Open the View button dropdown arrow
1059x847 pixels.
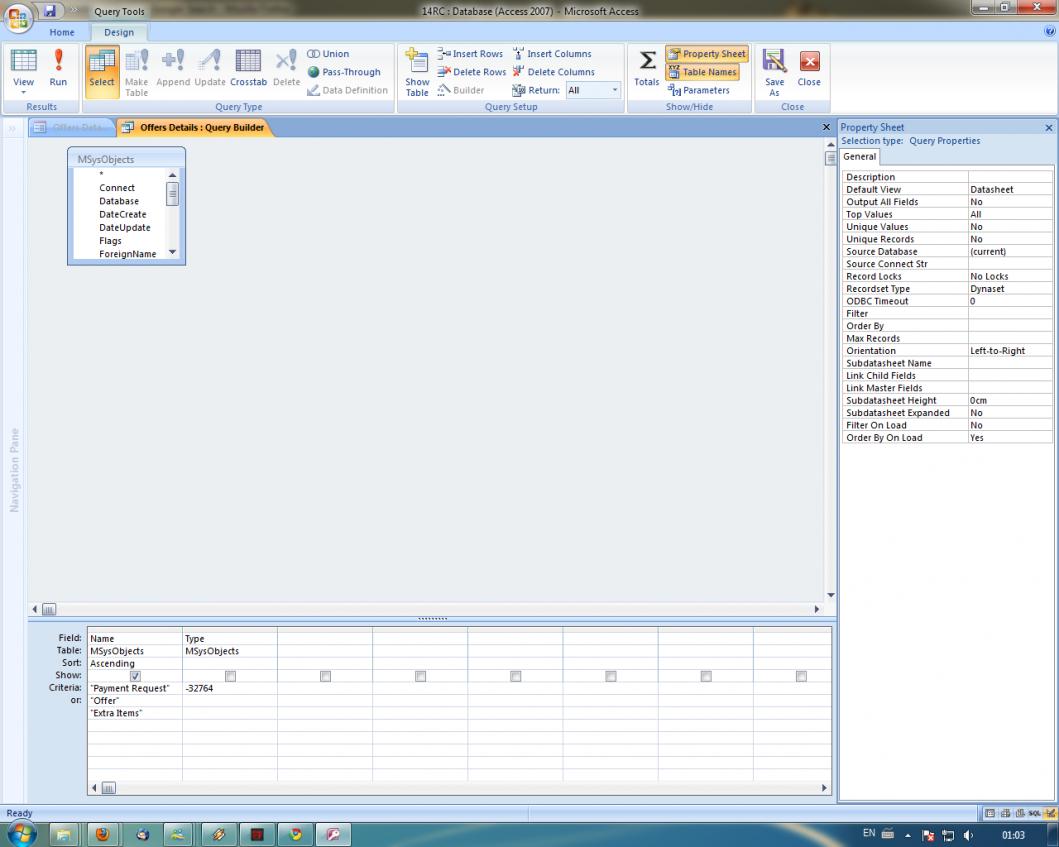tap(24, 93)
